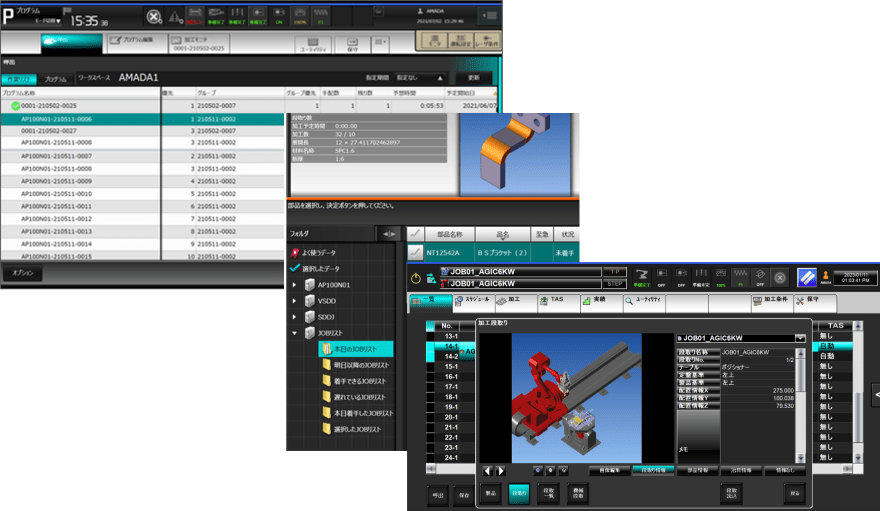Viewport: 880px width, 511px height.
Task: Toggle the T.P button next to job name
Action: point(616,272)
